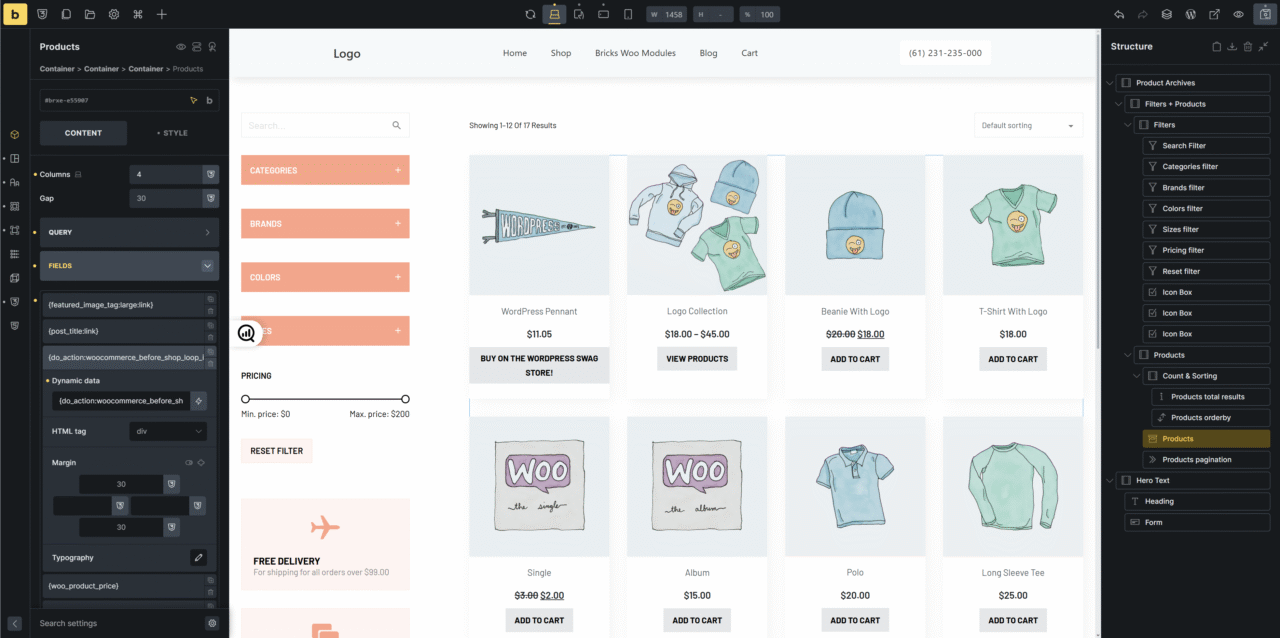This screenshot has height=638, width=1280.
Task: Select the mobile portrait breakpoint icon
Action: (x=628, y=15)
